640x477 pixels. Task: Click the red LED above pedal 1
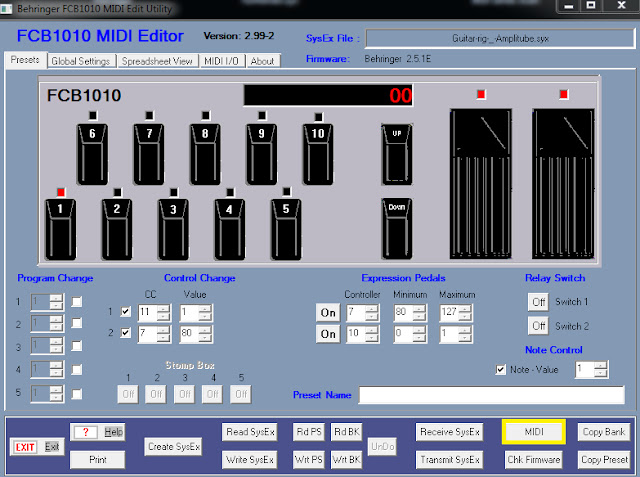(x=61, y=192)
